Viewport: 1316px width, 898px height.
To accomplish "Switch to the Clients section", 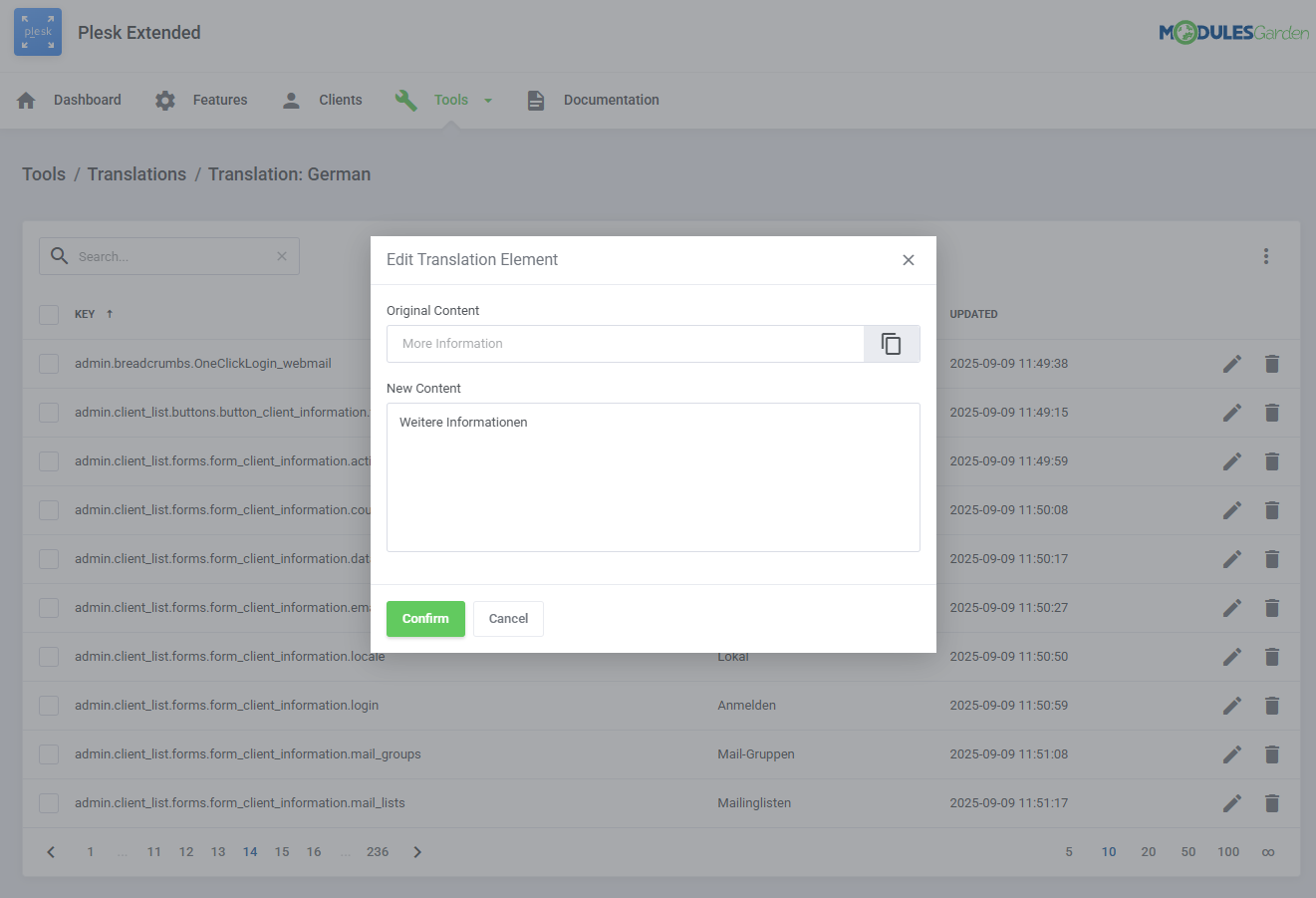I will pos(340,100).
